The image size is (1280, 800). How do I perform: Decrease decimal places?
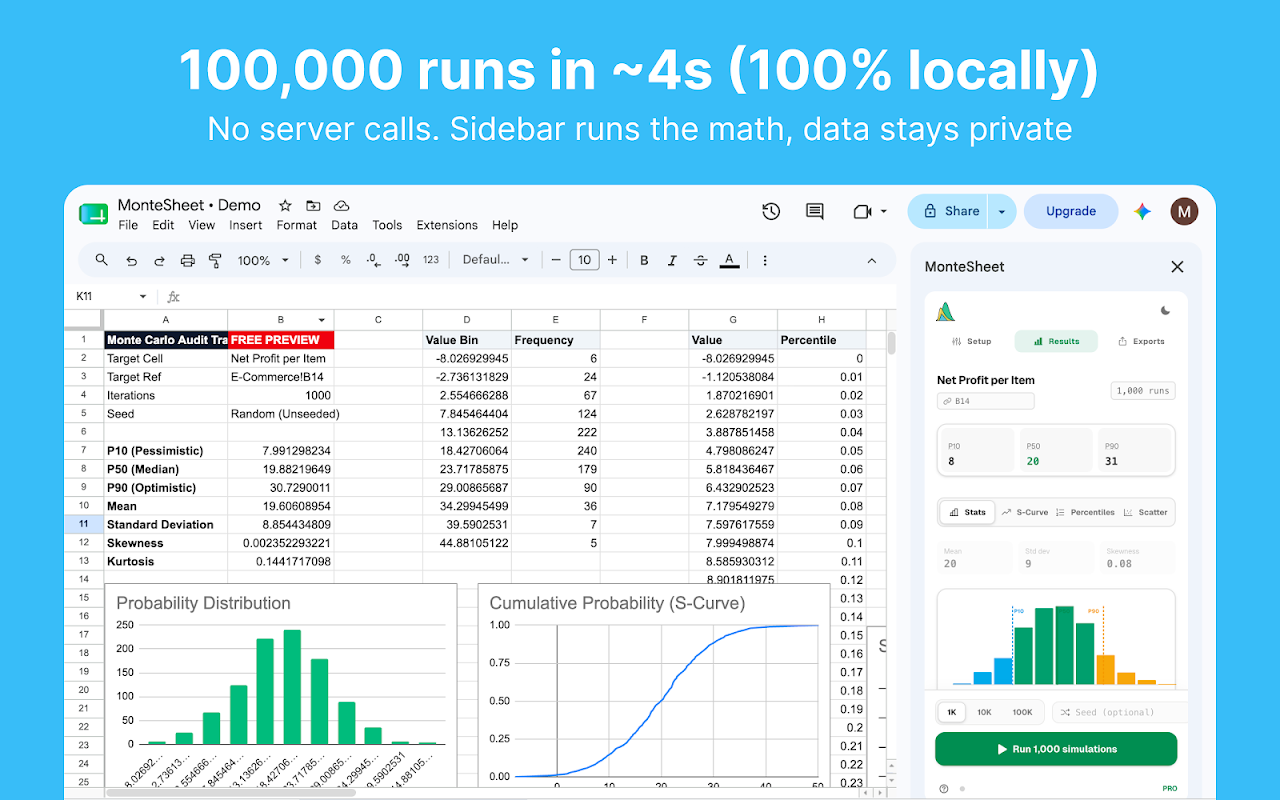[374, 260]
